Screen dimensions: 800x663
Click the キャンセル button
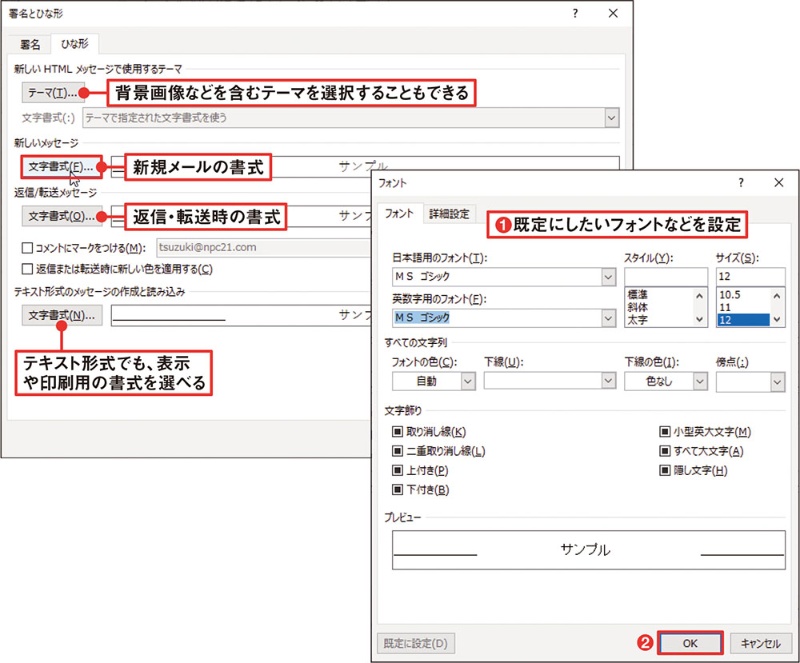(x=761, y=643)
